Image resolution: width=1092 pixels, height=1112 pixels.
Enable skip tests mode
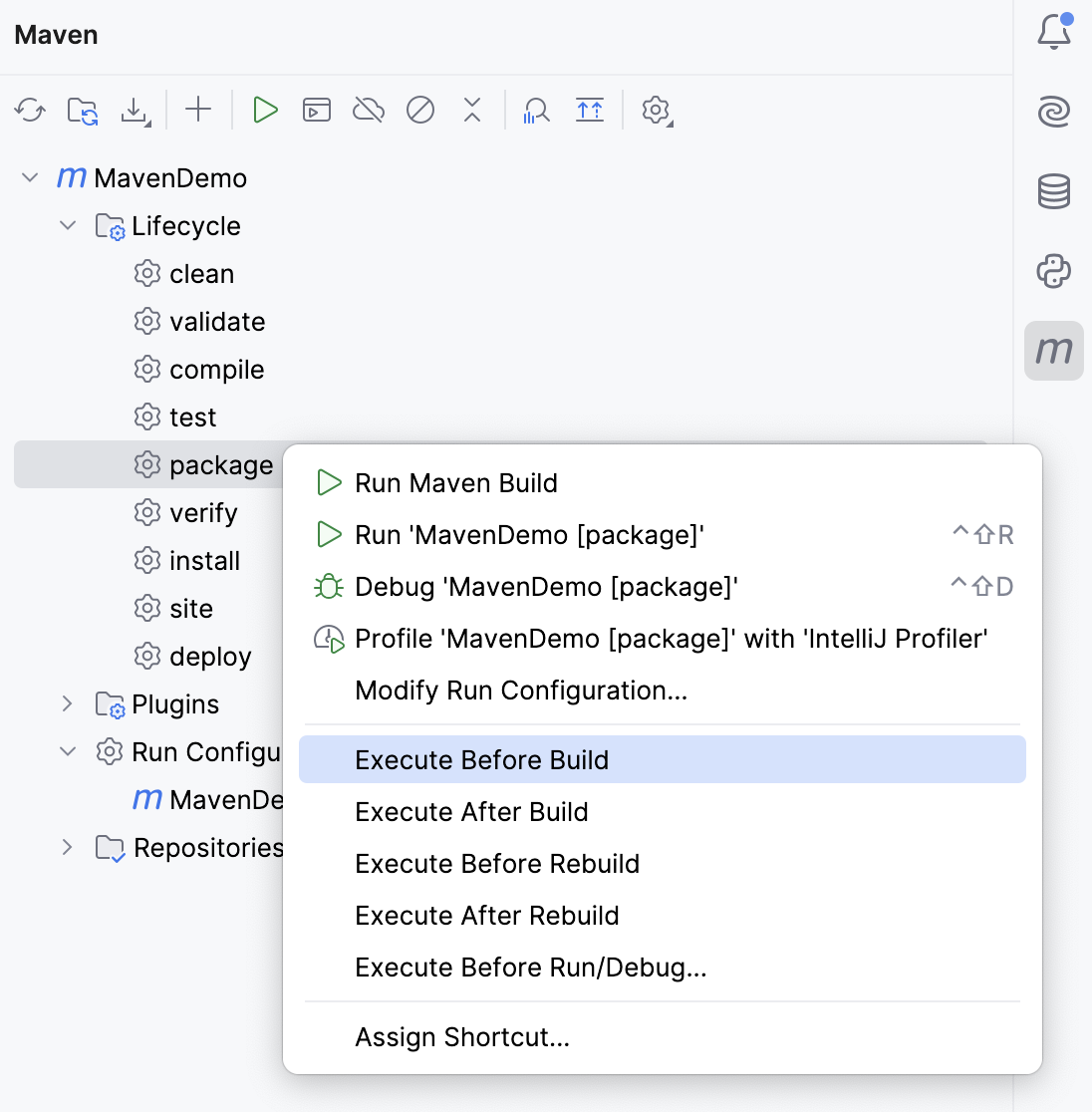(420, 110)
